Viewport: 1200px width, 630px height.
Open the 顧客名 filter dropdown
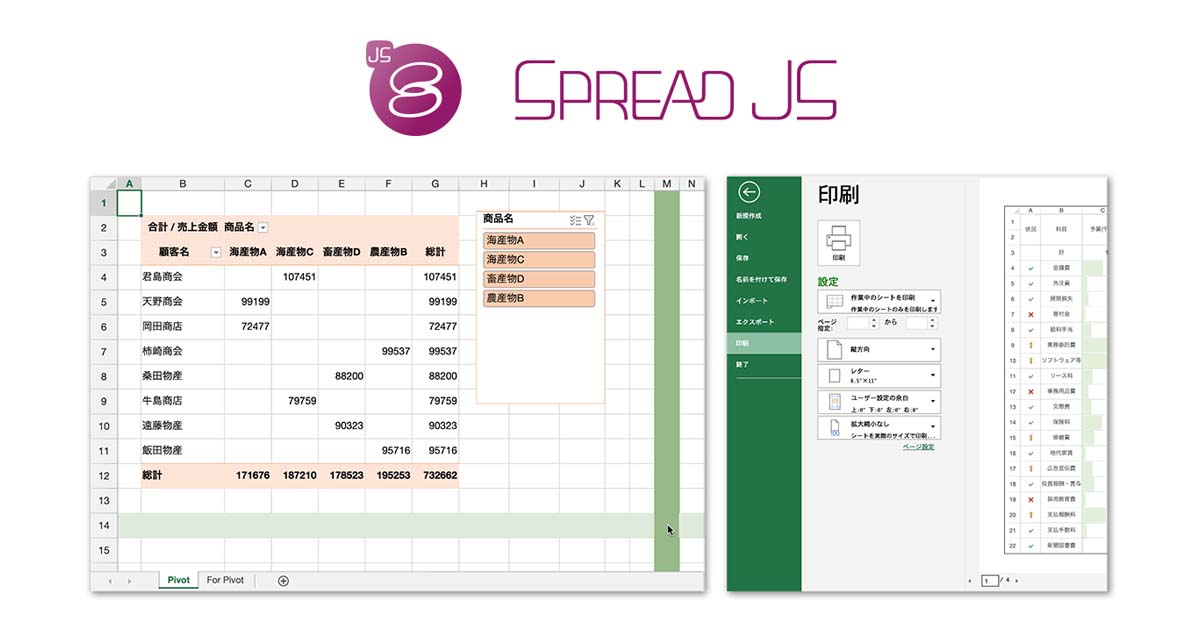[x=217, y=254]
